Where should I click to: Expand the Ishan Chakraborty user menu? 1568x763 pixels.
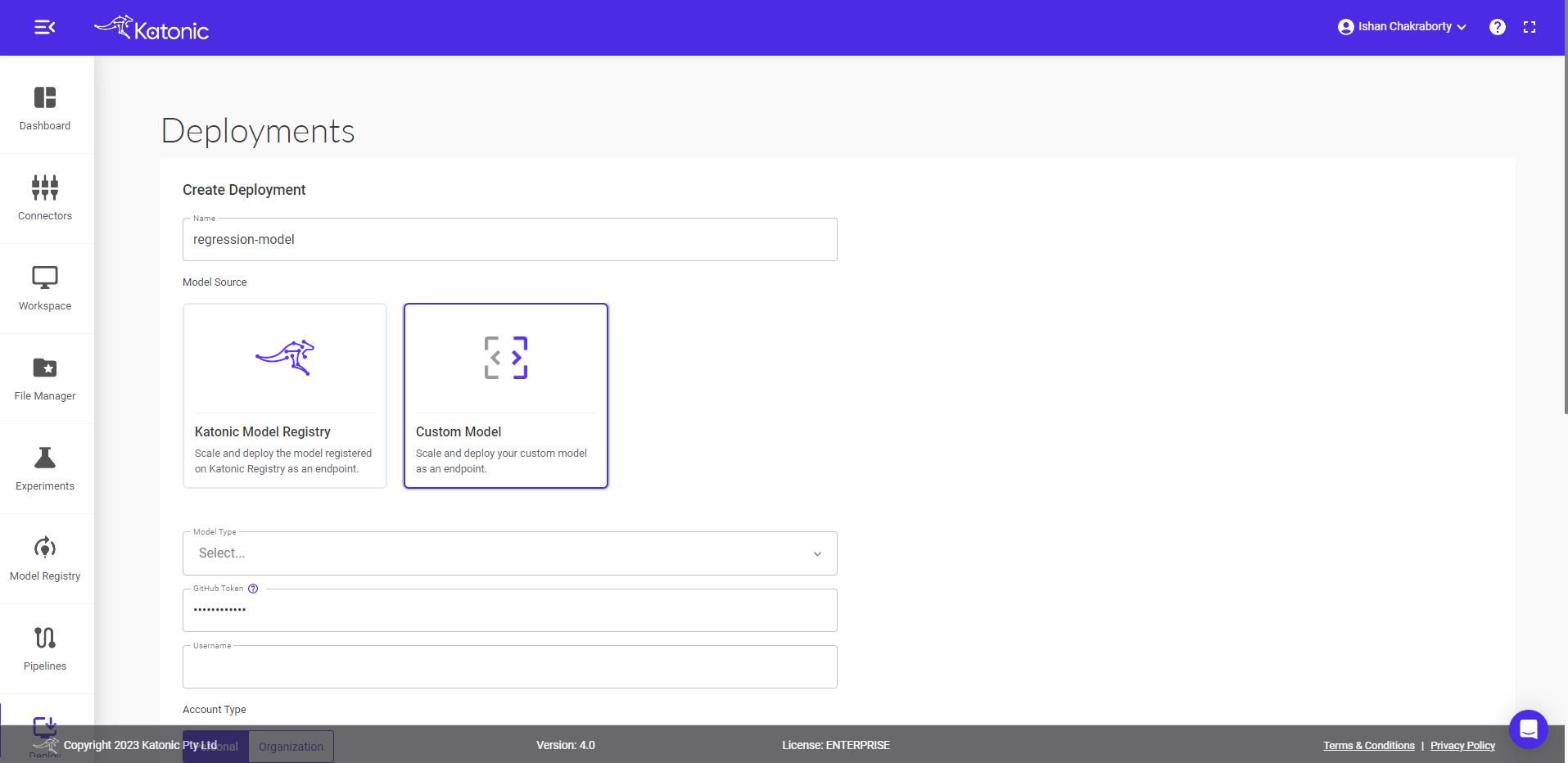1403,27
